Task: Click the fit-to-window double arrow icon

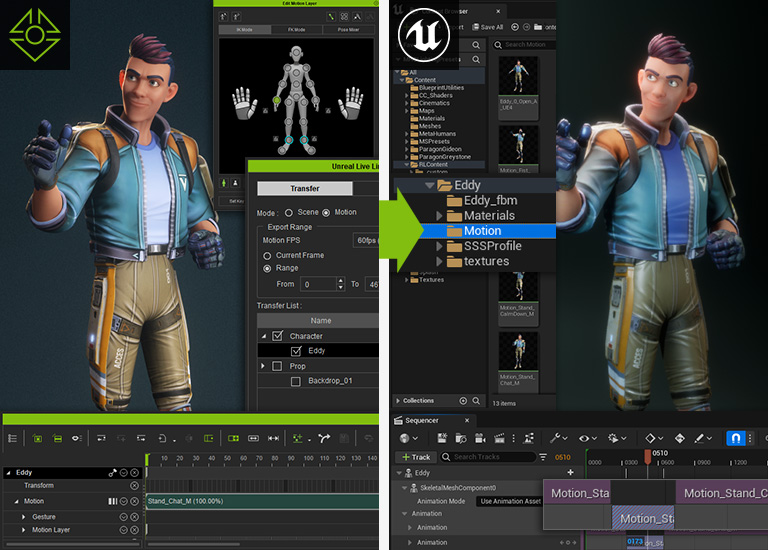Action: click(273, 438)
